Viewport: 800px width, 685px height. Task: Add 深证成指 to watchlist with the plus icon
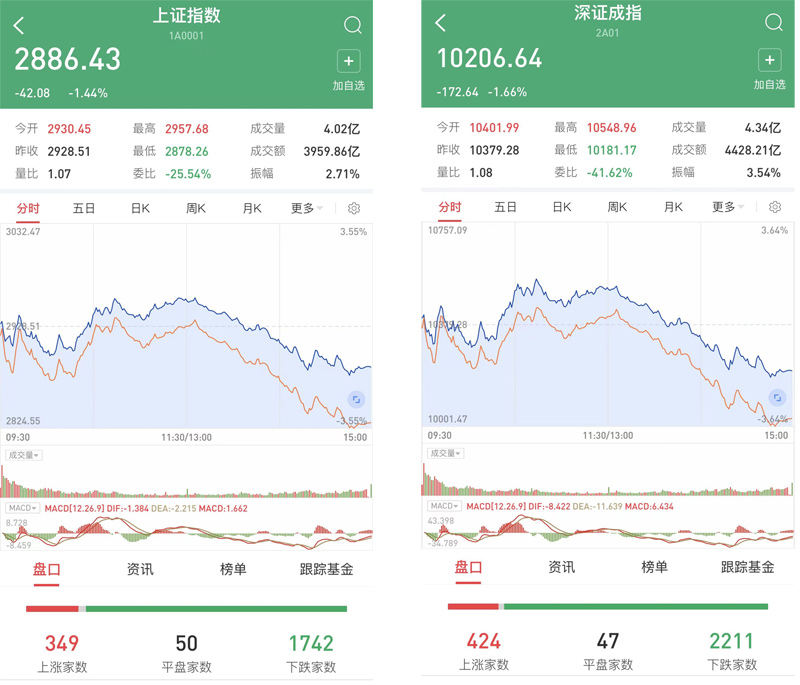(770, 60)
